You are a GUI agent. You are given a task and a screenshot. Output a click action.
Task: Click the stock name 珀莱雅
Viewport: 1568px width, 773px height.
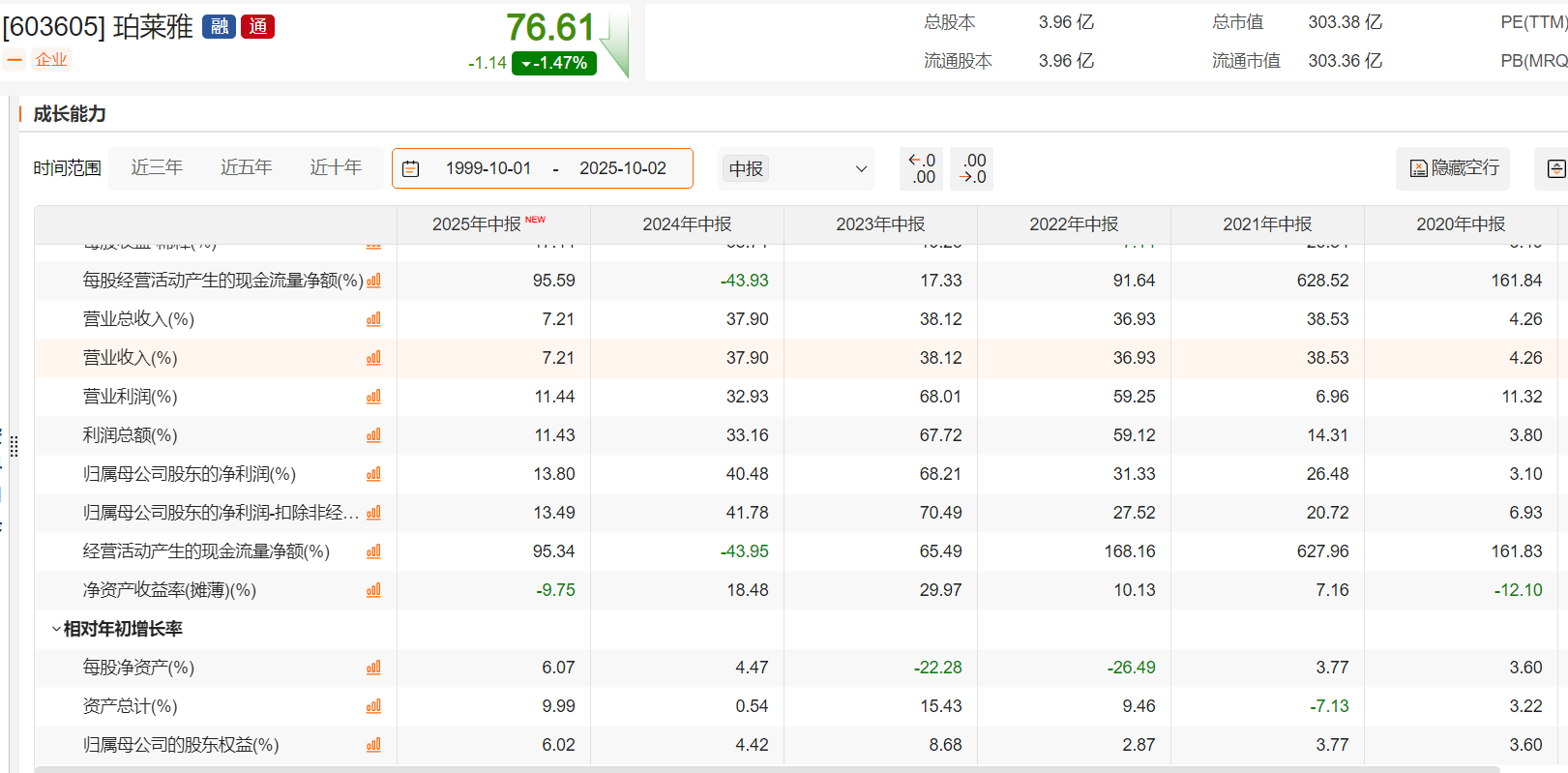pyautogui.click(x=153, y=27)
